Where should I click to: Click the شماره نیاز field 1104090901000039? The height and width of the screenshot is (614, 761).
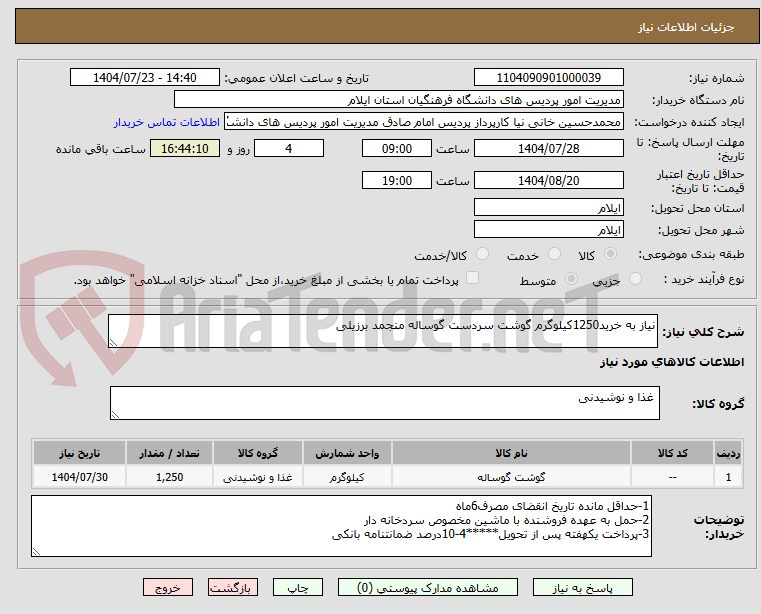548,78
